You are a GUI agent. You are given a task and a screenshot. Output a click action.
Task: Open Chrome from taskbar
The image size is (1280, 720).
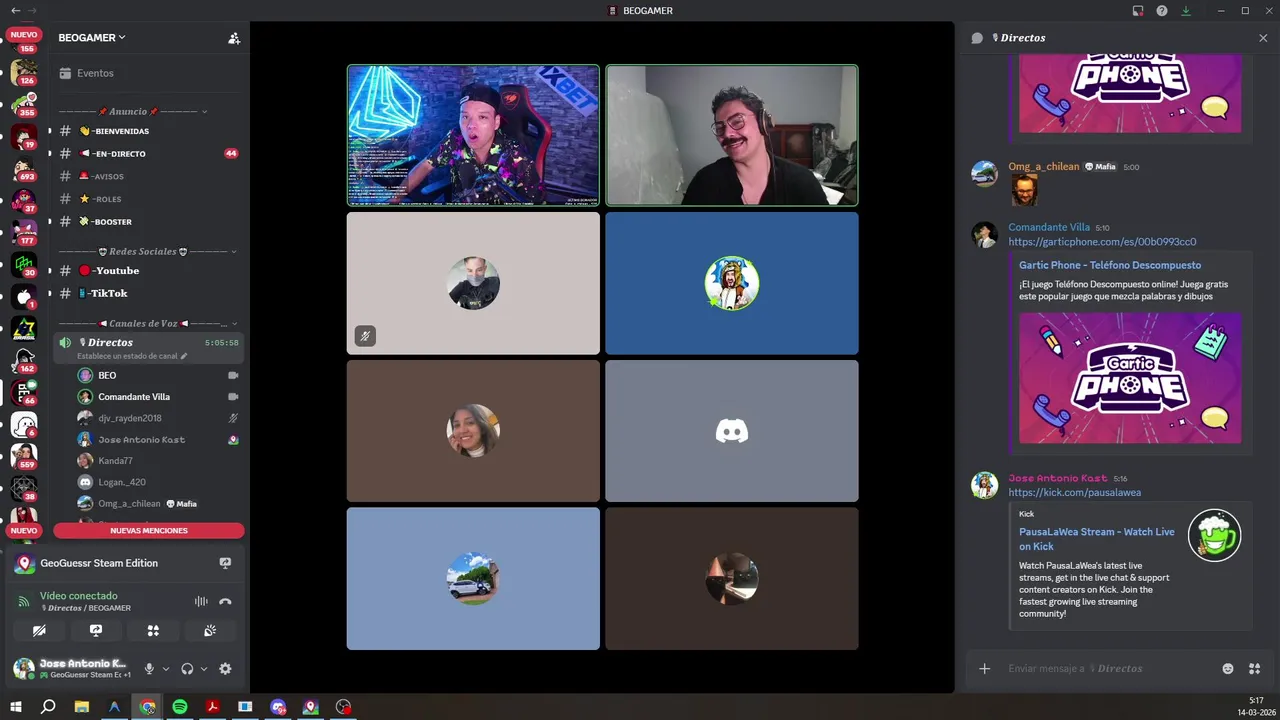(147, 707)
